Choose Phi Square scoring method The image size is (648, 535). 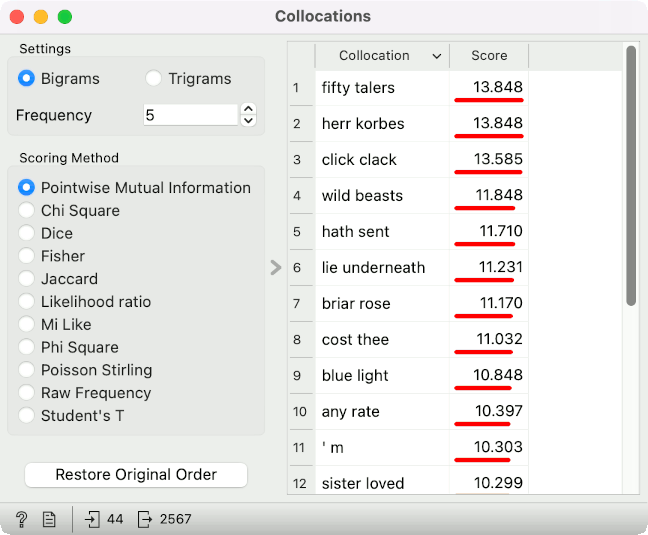click(x=26, y=347)
